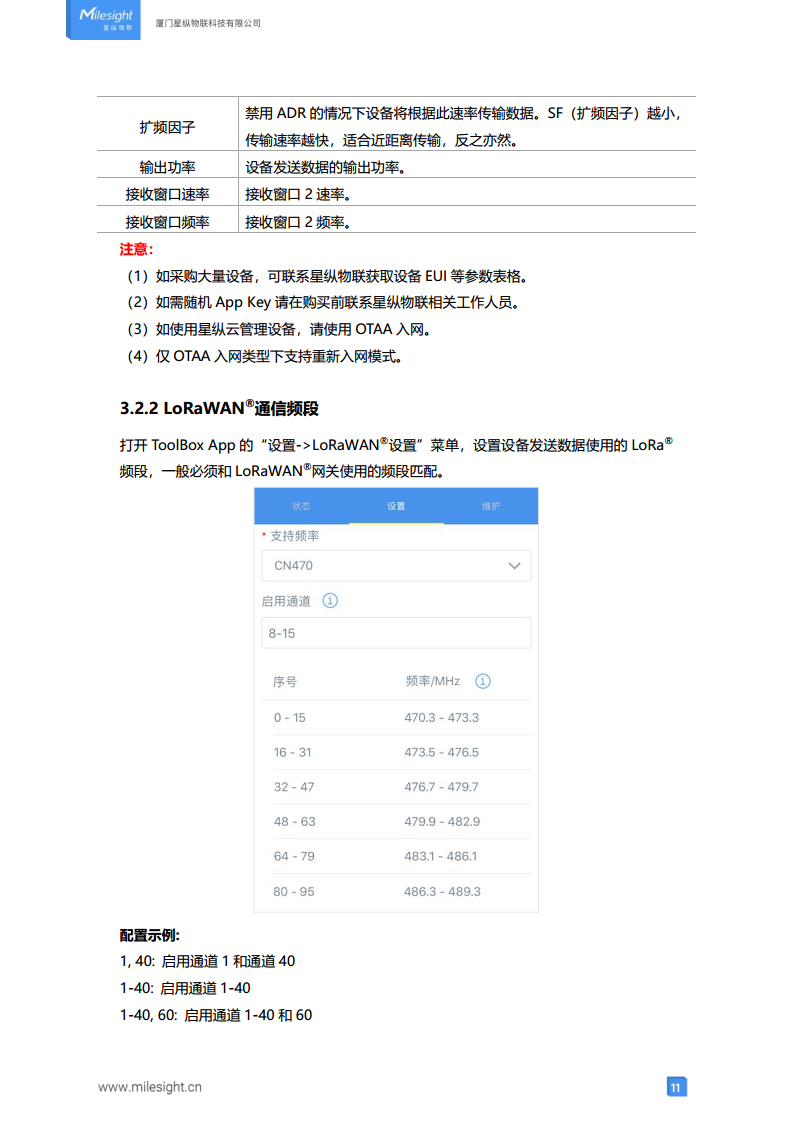Switch to the 维护 tab
This screenshot has width=793, height=1122.
point(491,506)
